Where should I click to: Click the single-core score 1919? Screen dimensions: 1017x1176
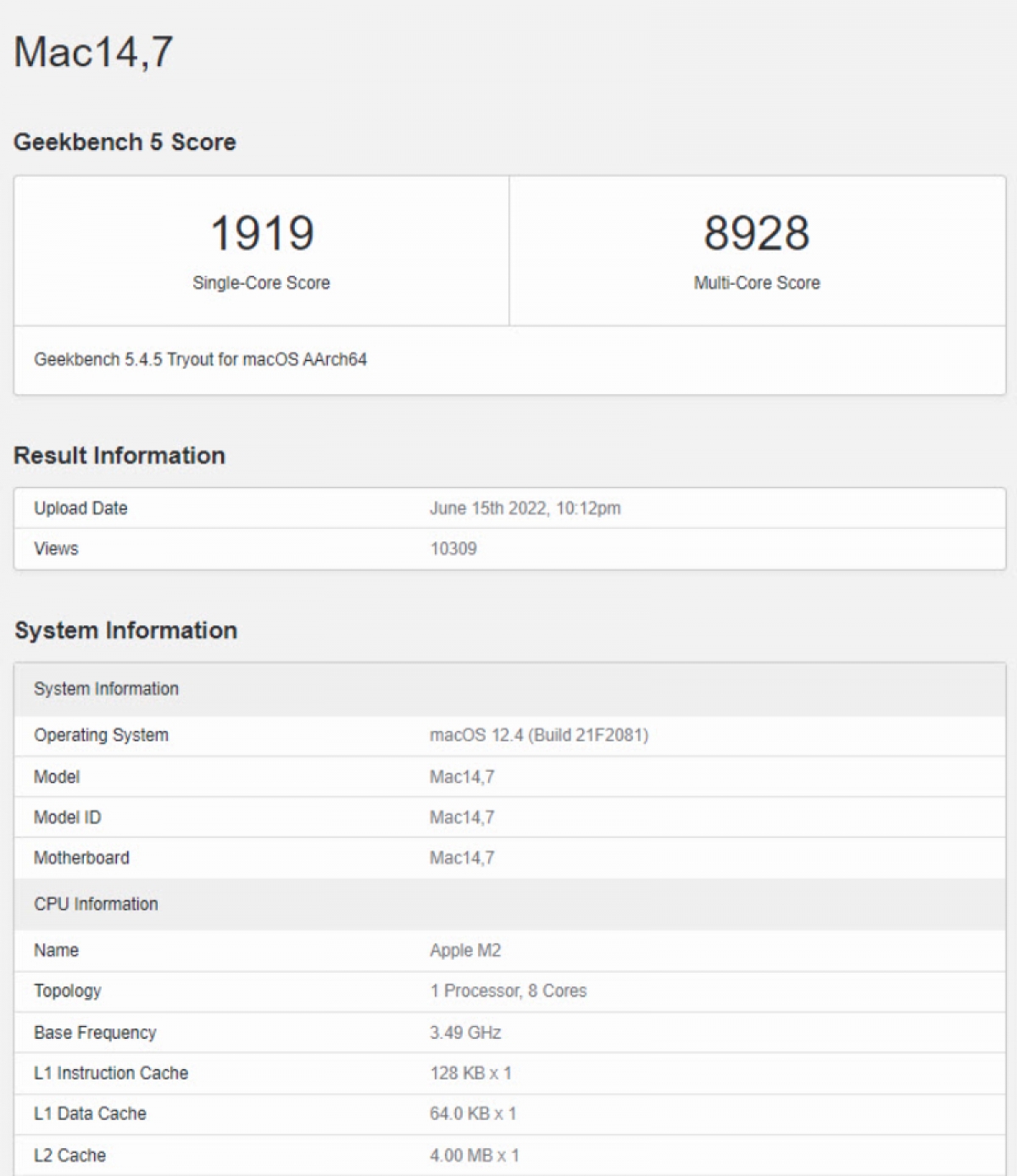[262, 233]
